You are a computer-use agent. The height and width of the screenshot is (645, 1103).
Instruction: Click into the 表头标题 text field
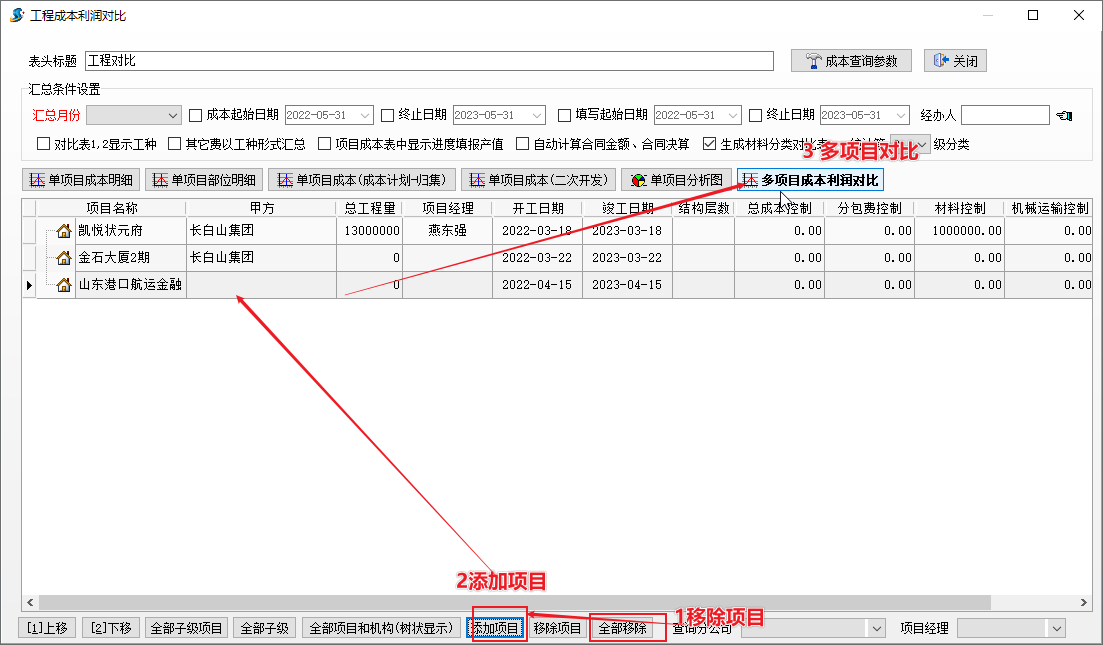(430, 61)
